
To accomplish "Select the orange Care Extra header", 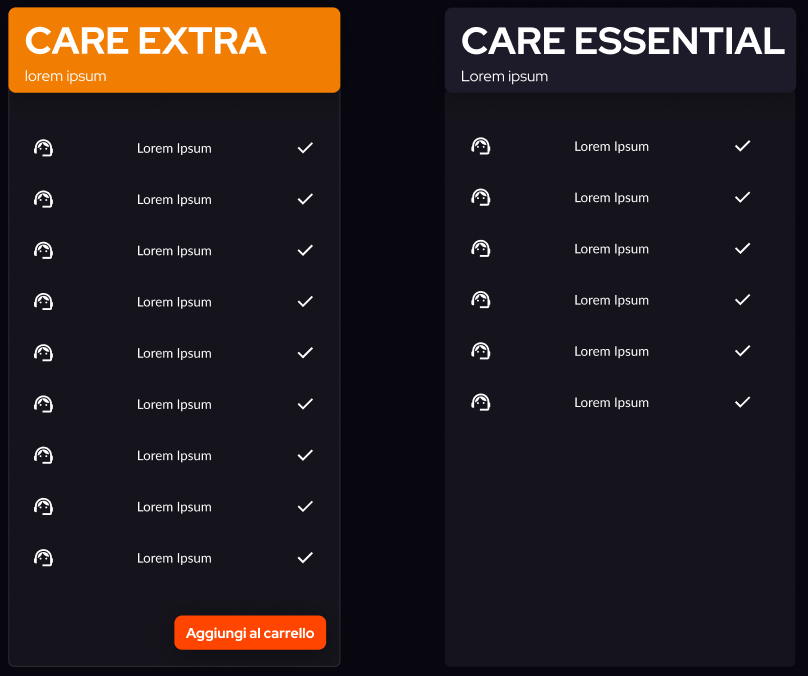I will (174, 50).
